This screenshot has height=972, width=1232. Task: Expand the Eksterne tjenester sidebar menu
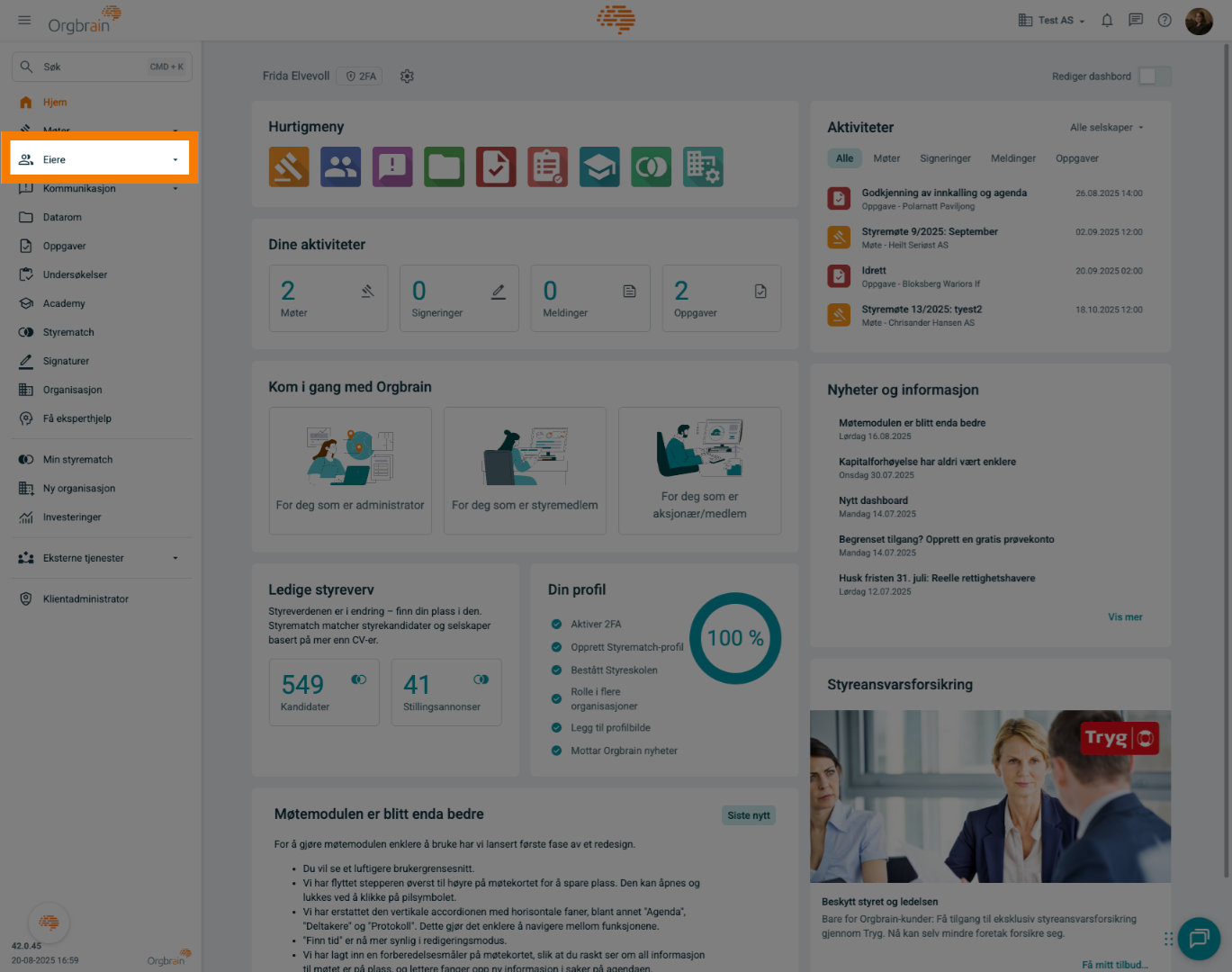tap(100, 558)
